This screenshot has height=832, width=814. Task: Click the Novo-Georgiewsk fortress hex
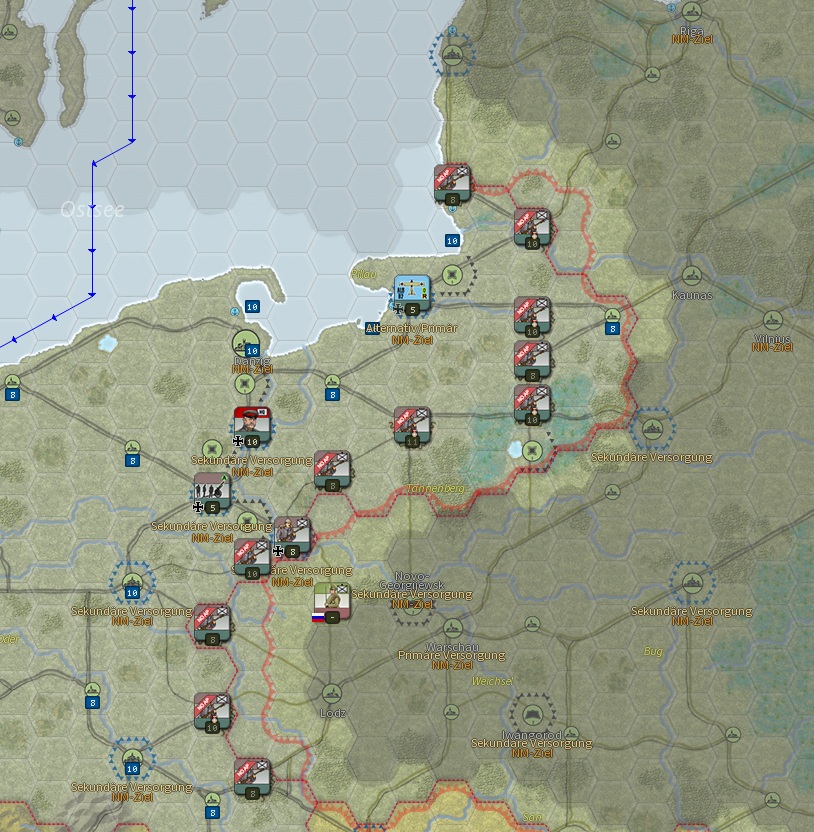[412, 609]
